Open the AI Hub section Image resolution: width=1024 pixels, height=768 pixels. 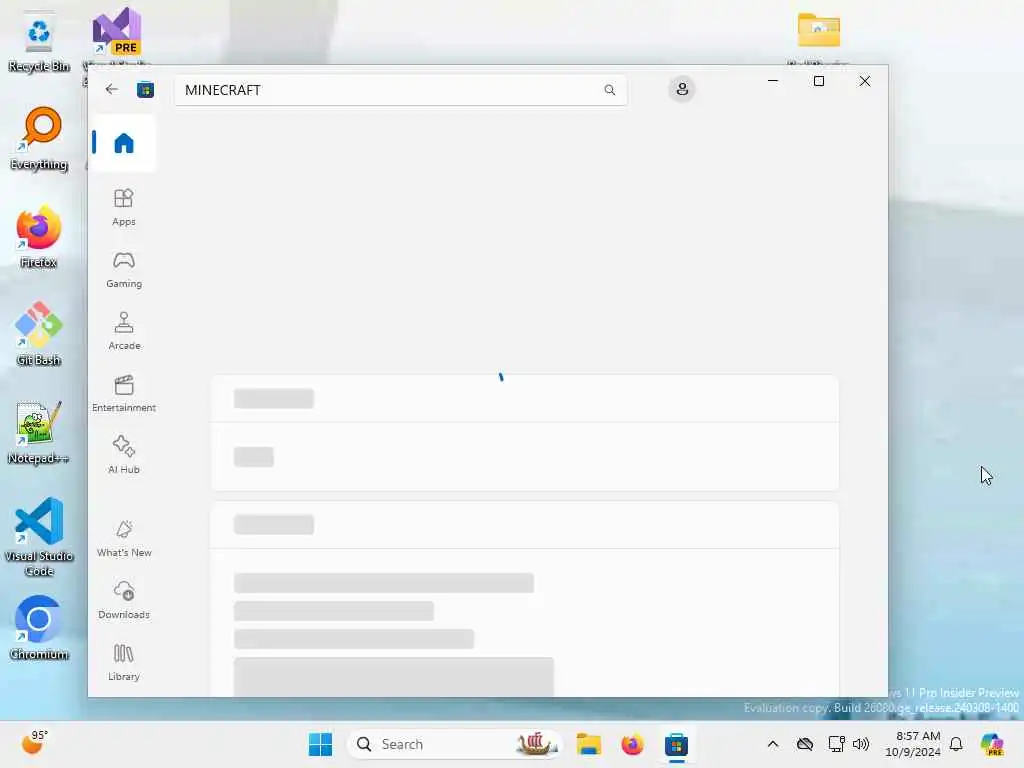click(123, 455)
